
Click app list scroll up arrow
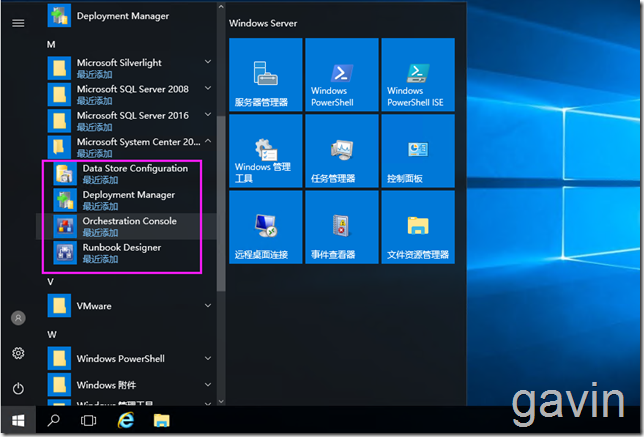pos(221,7)
